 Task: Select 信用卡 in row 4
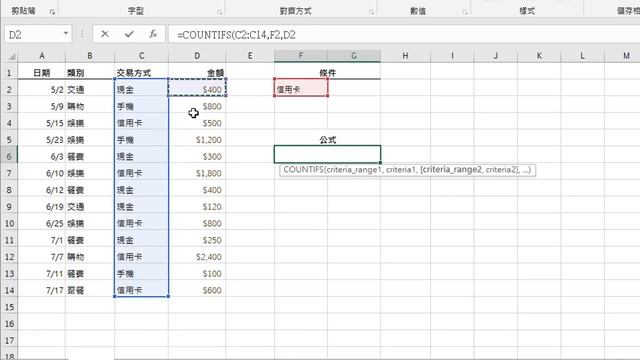pyautogui.click(x=142, y=123)
